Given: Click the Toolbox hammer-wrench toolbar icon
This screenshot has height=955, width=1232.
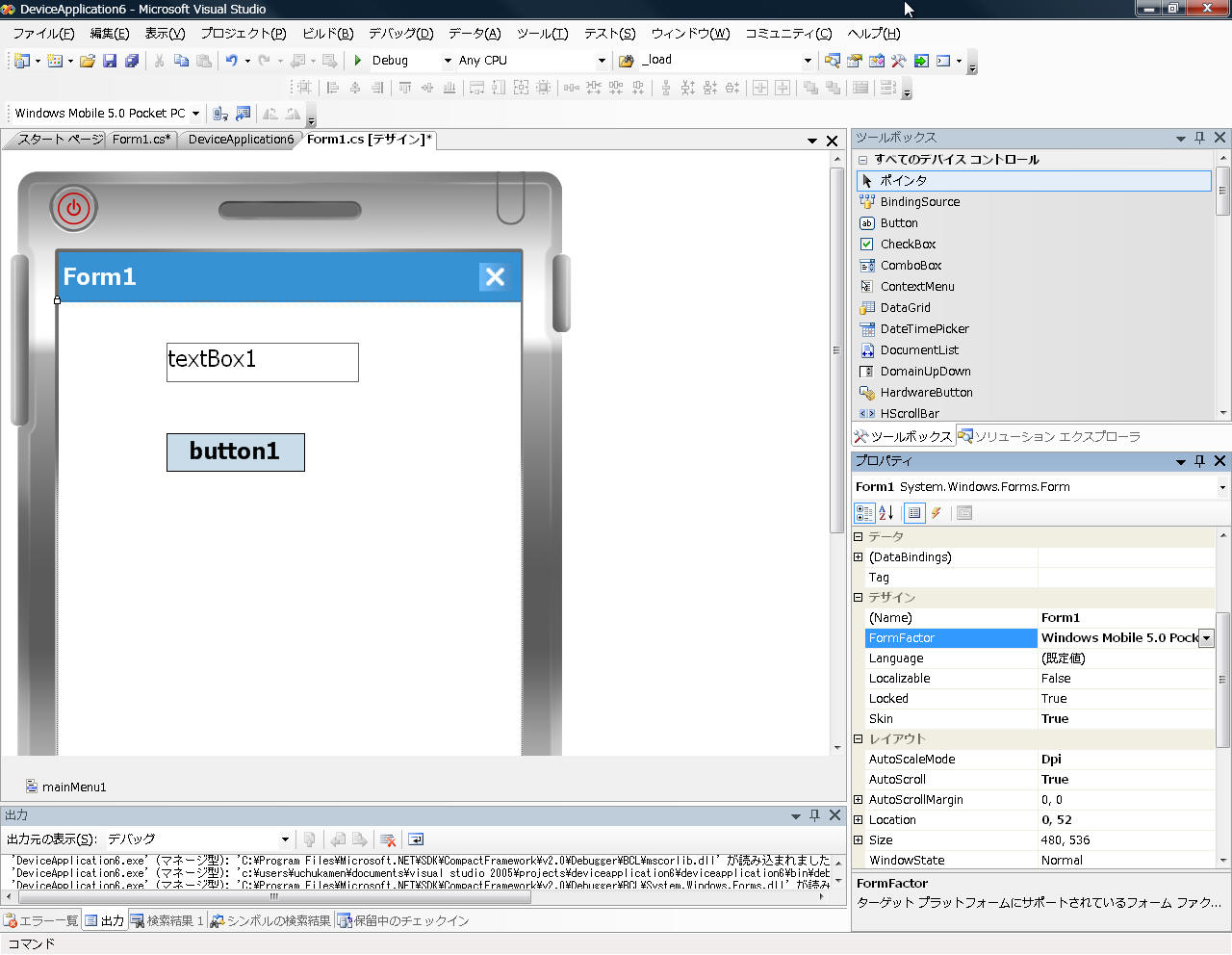Looking at the screenshot, I should [899, 61].
